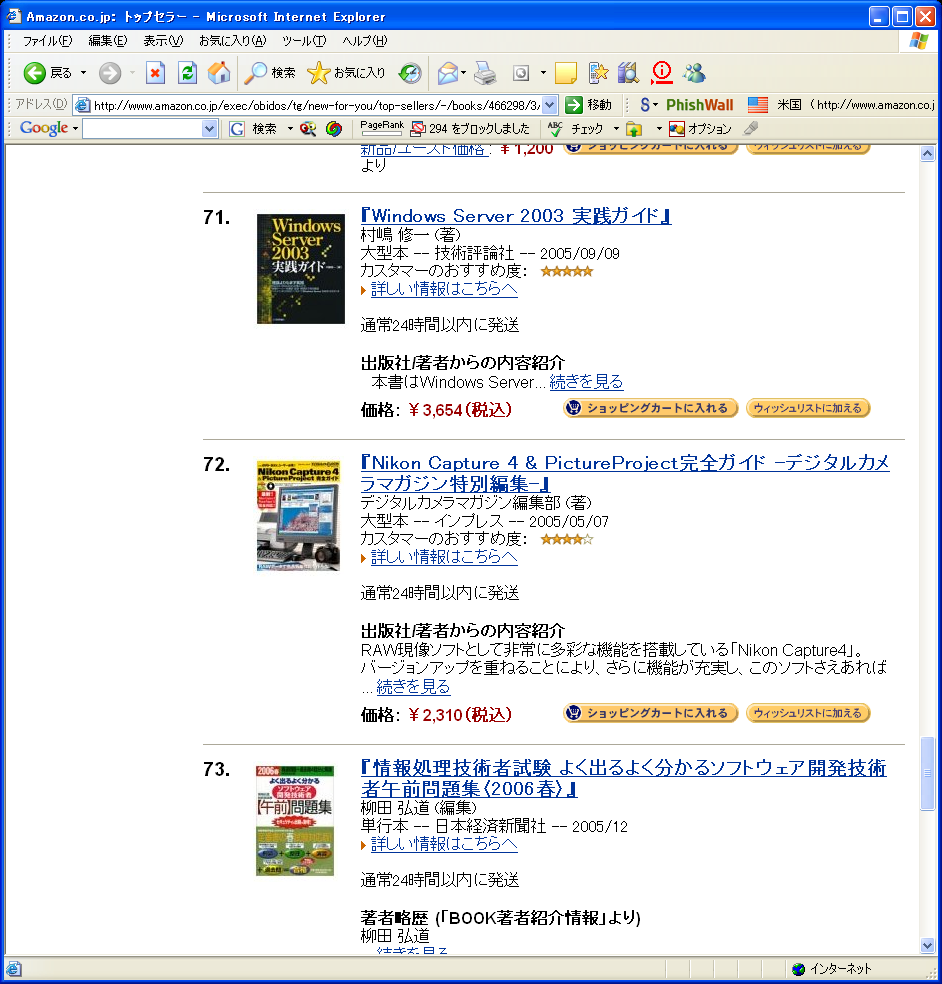Screen dimensions: 942x984
Task: Open the History clock icon in the toolbar
Action: click(410, 73)
